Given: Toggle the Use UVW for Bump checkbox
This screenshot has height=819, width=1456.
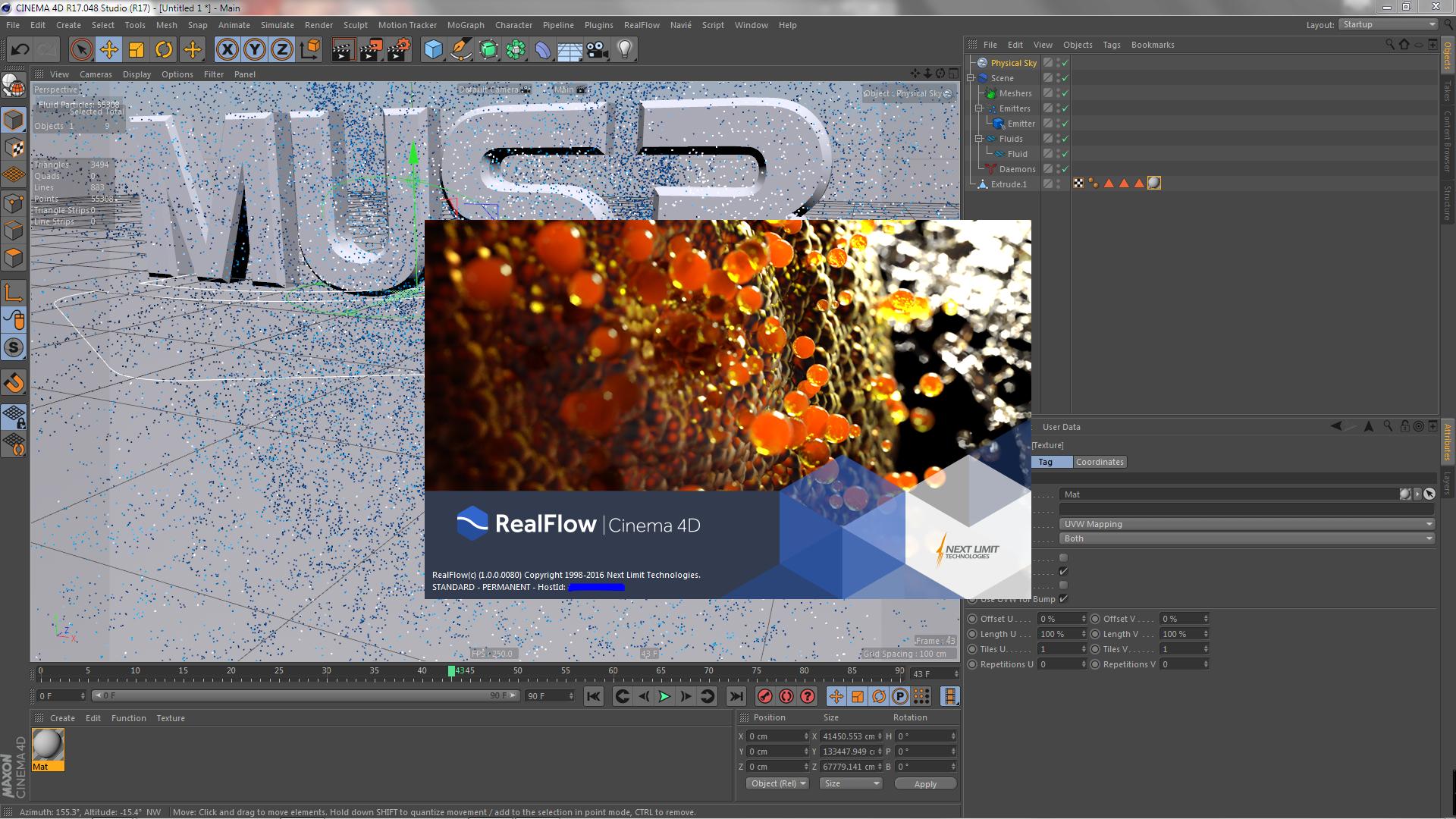Looking at the screenshot, I should click(x=1063, y=599).
